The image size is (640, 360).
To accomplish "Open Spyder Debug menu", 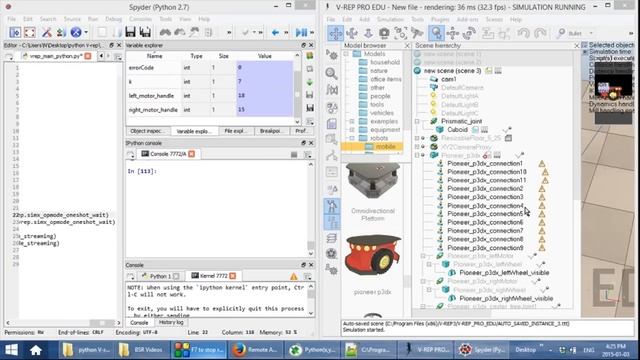I will point(113,19).
